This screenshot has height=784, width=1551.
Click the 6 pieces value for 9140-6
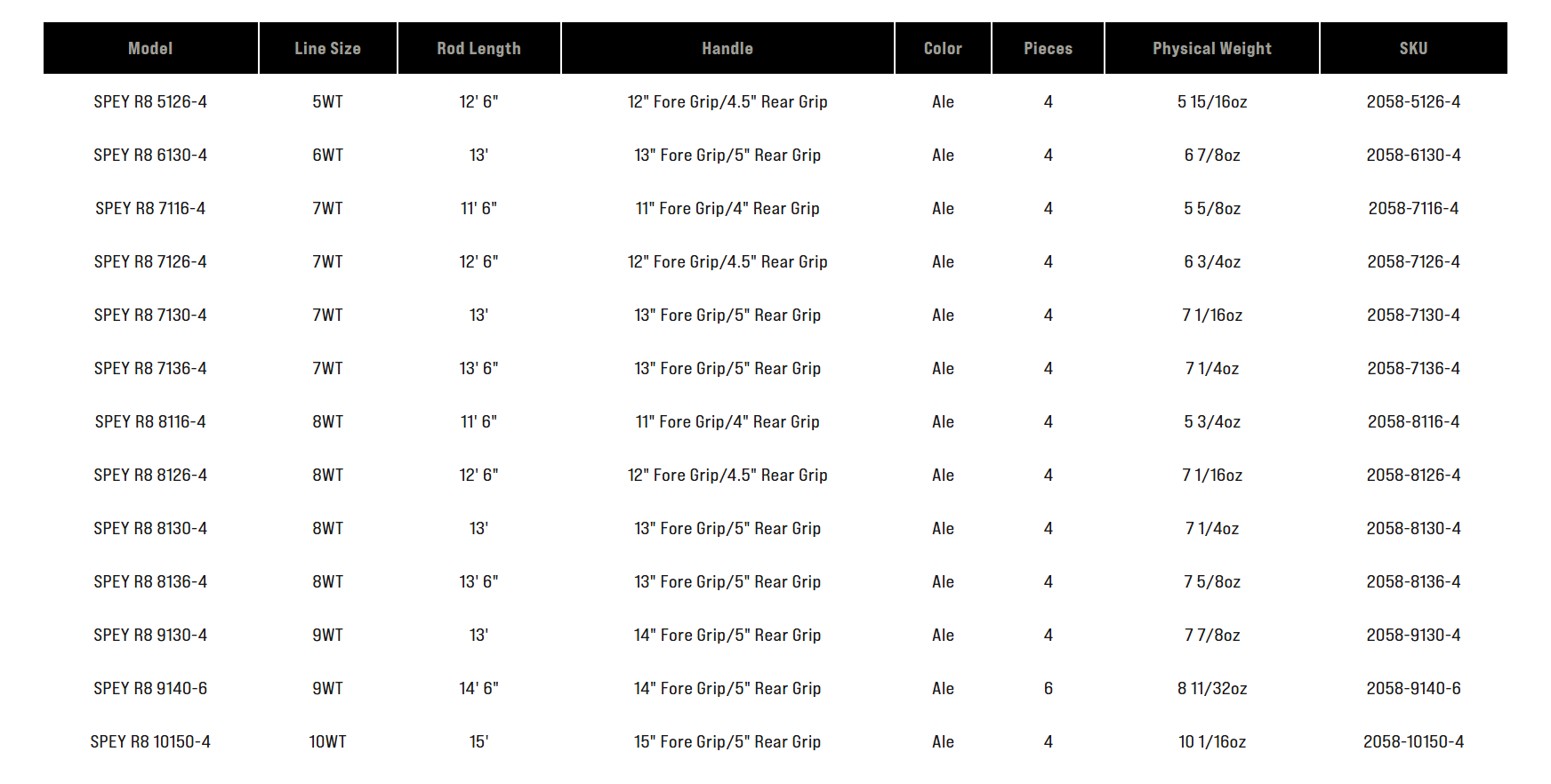(1048, 689)
